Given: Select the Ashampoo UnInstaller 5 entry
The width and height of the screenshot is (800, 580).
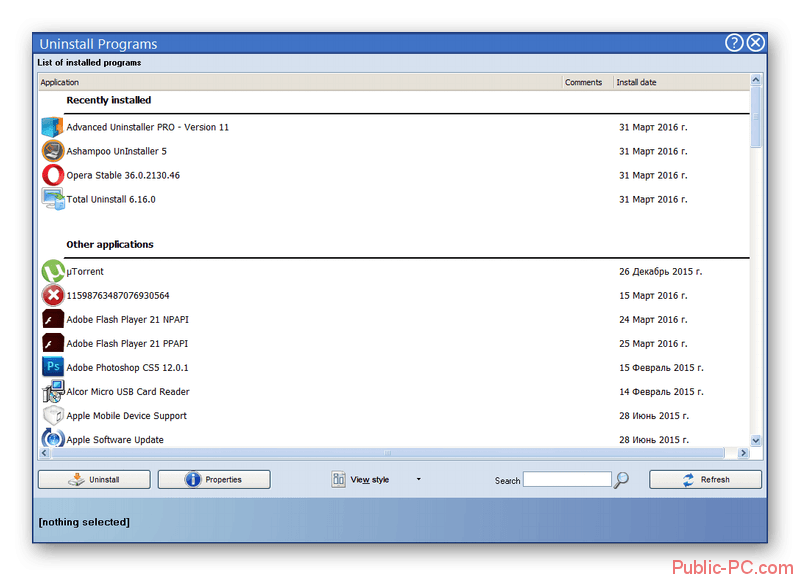Looking at the screenshot, I should tap(116, 151).
